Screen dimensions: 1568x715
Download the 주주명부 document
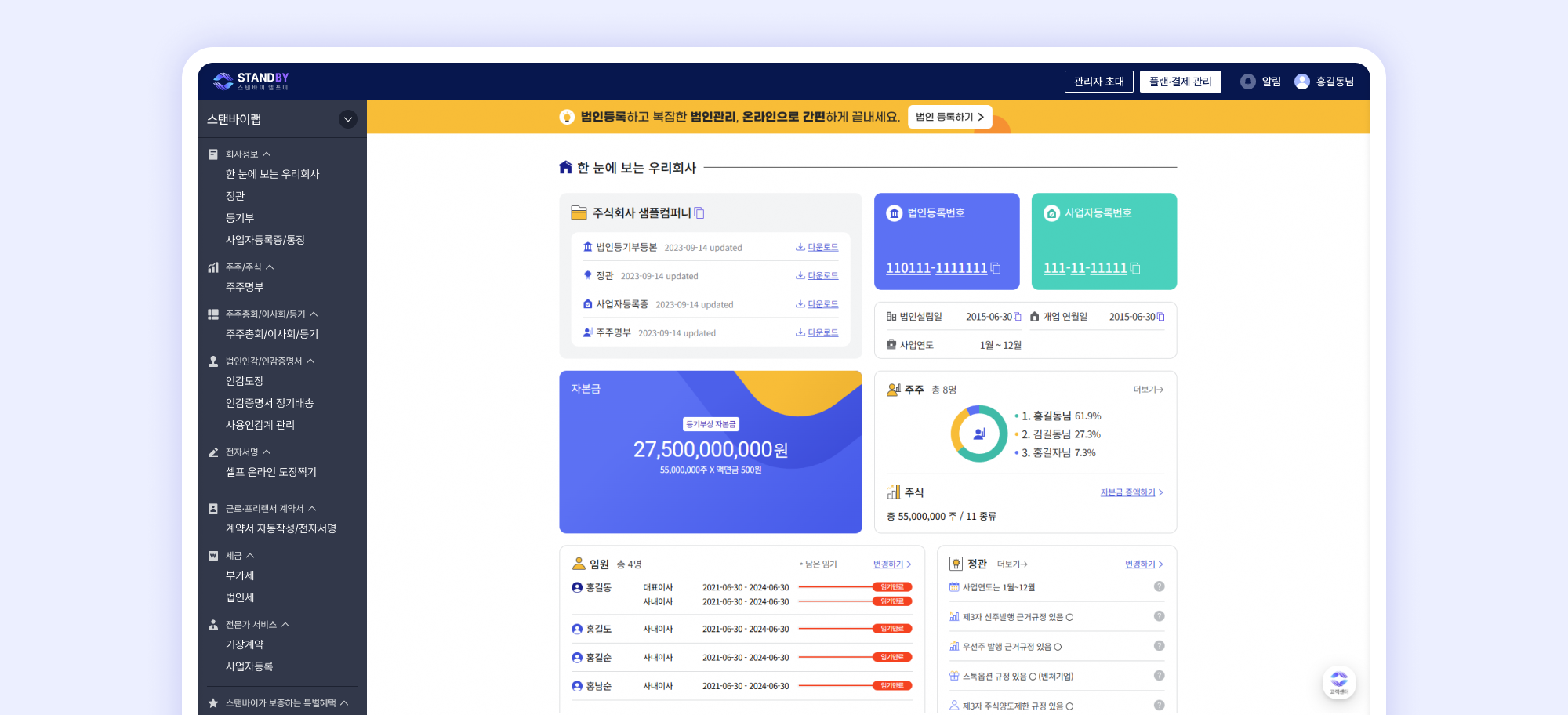[817, 332]
